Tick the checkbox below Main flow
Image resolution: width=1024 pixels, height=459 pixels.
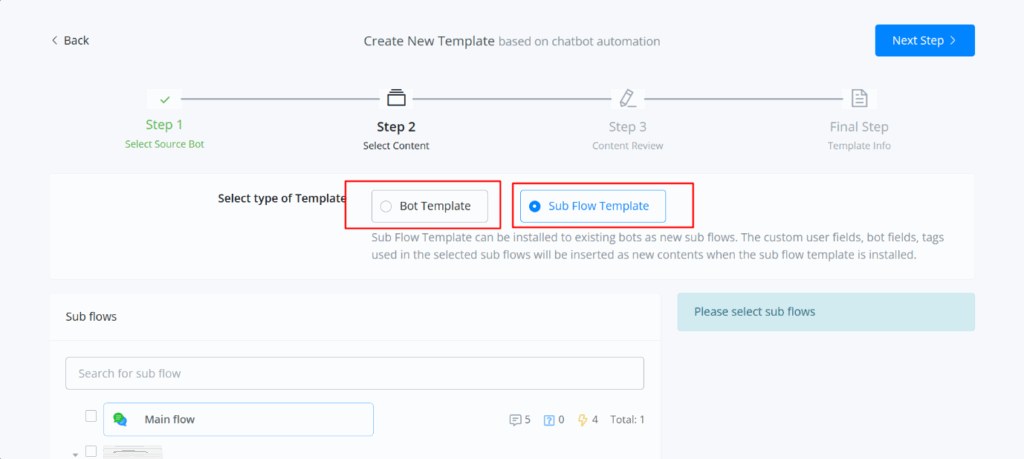[91, 451]
